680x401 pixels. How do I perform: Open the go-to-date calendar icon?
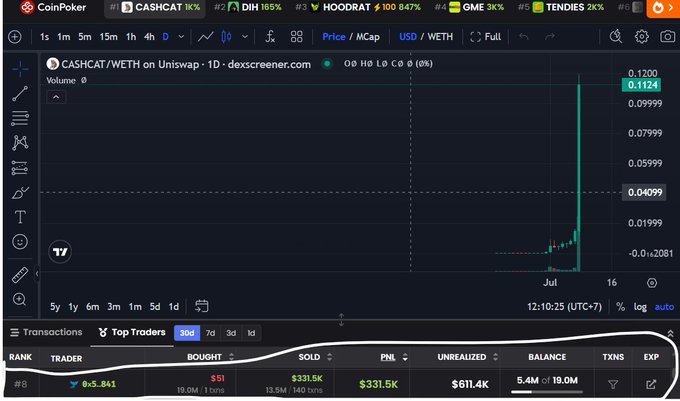[201, 306]
